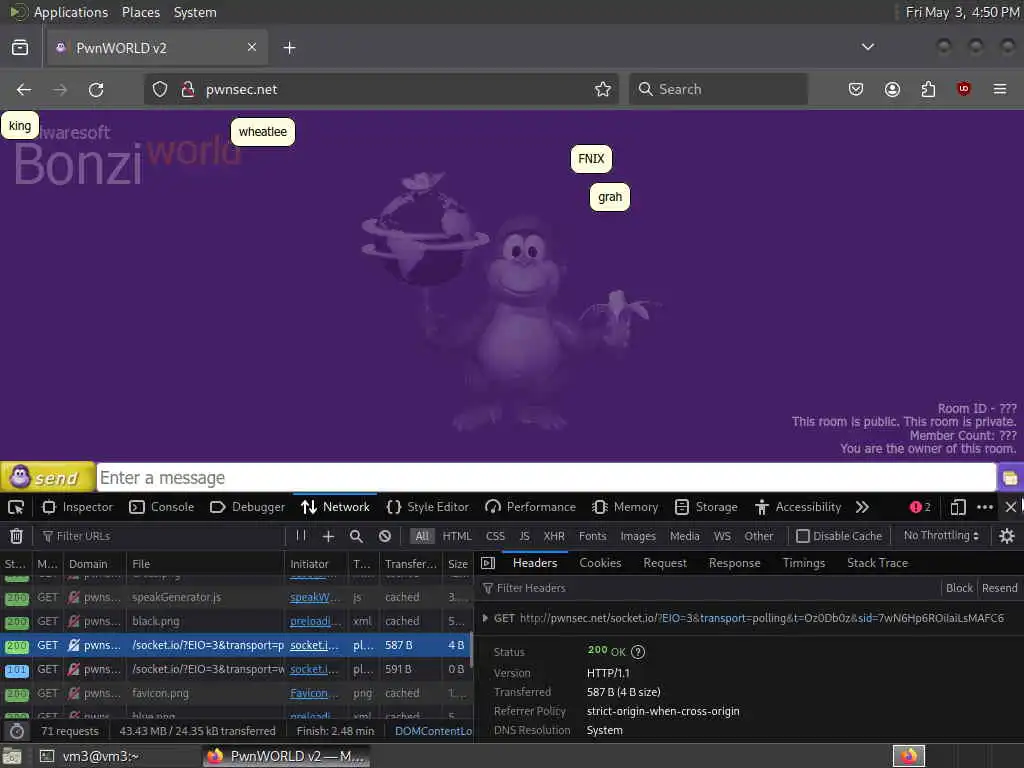Filter network requests by JS

(x=524, y=536)
